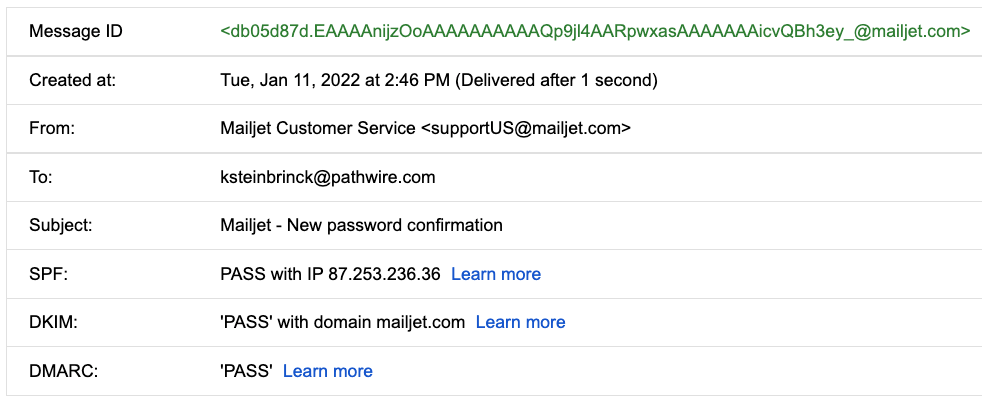Select the subject line Mailjet - New password confirmation
Image resolution: width=982 pixels, height=411 pixels.
(x=361, y=225)
